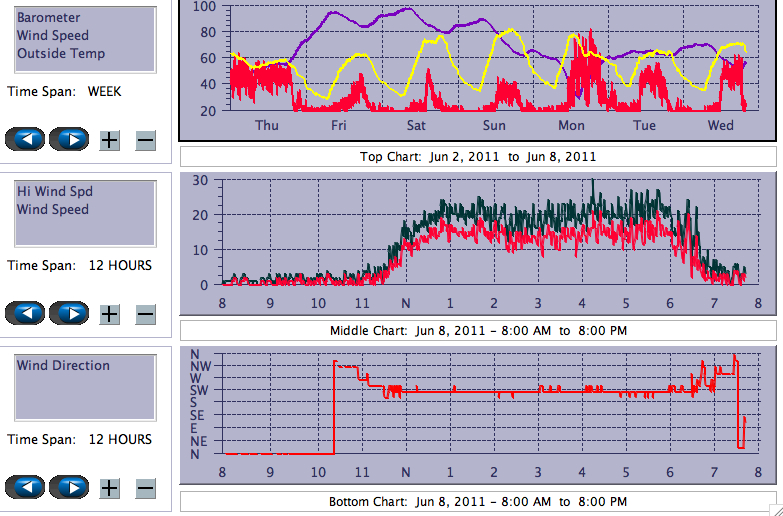
Task: Select Wind Direction in bottom list
Action: pos(63,366)
